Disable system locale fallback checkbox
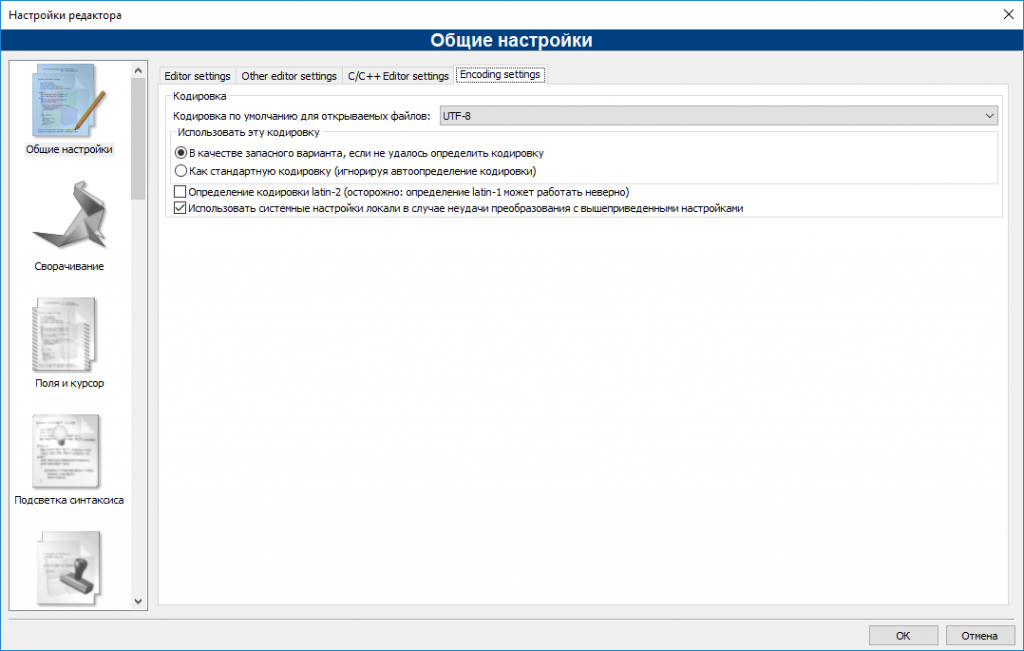The image size is (1024, 651). coord(180,208)
